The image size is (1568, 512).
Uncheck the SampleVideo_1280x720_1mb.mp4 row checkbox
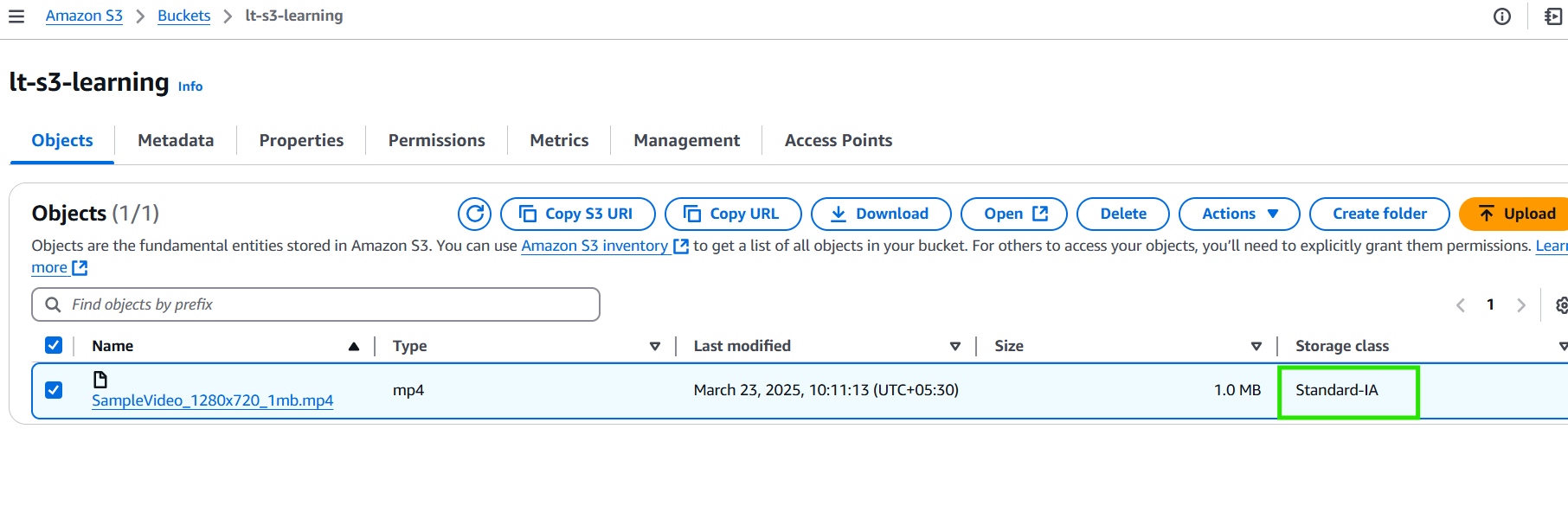[54, 390]
